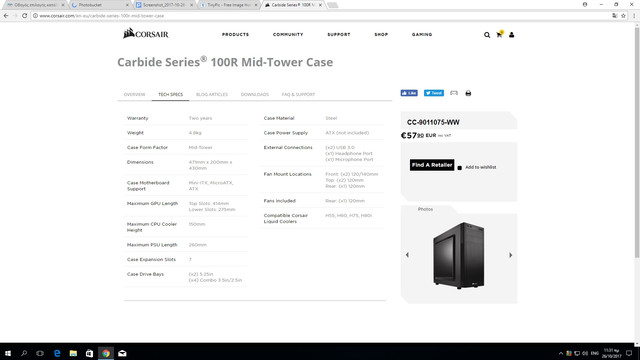Open Windows taskbar search
This screenshot has width=640, height=360.
coord(24,353)
